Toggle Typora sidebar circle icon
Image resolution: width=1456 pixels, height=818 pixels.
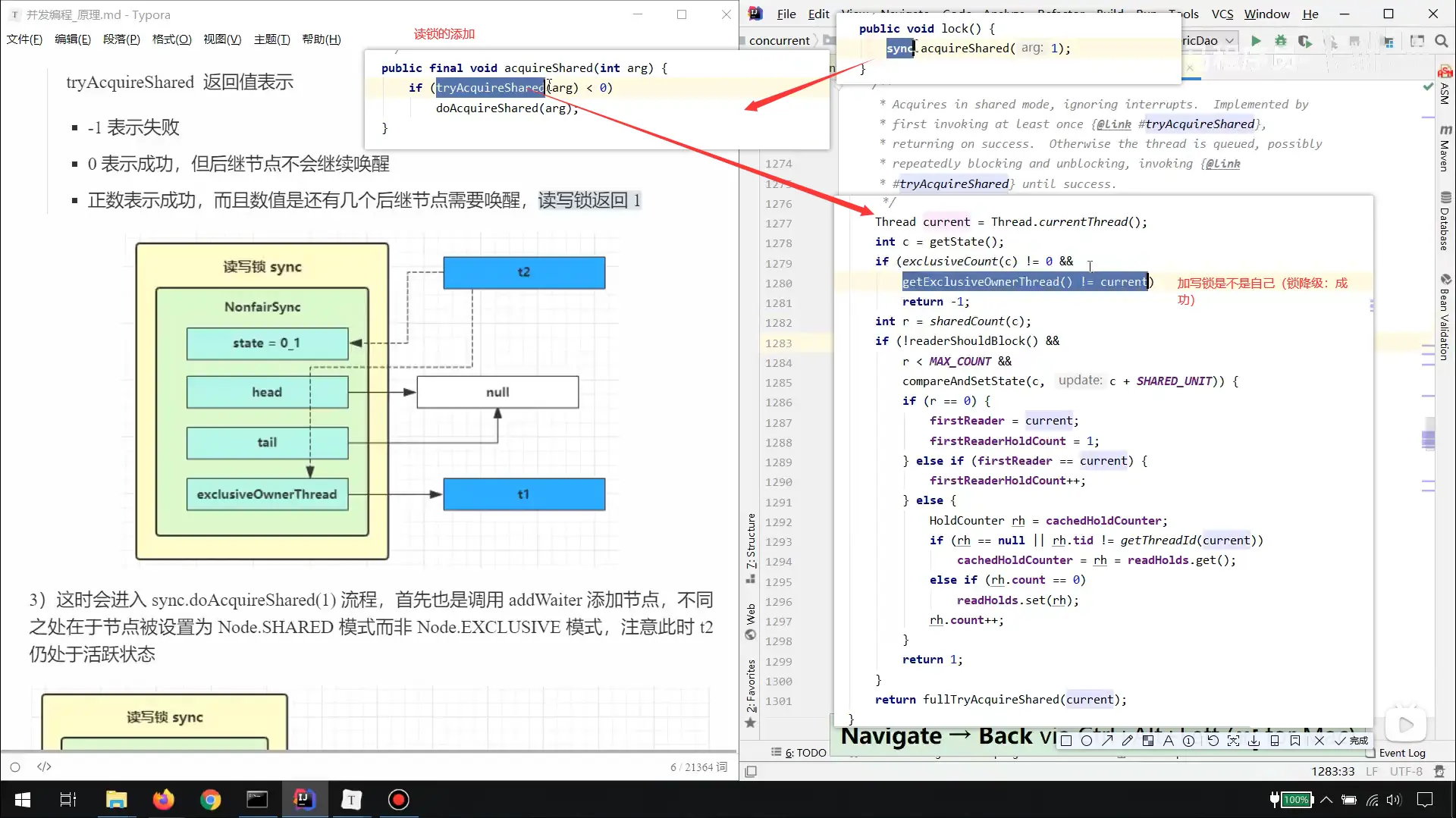[x=15, y=767]
